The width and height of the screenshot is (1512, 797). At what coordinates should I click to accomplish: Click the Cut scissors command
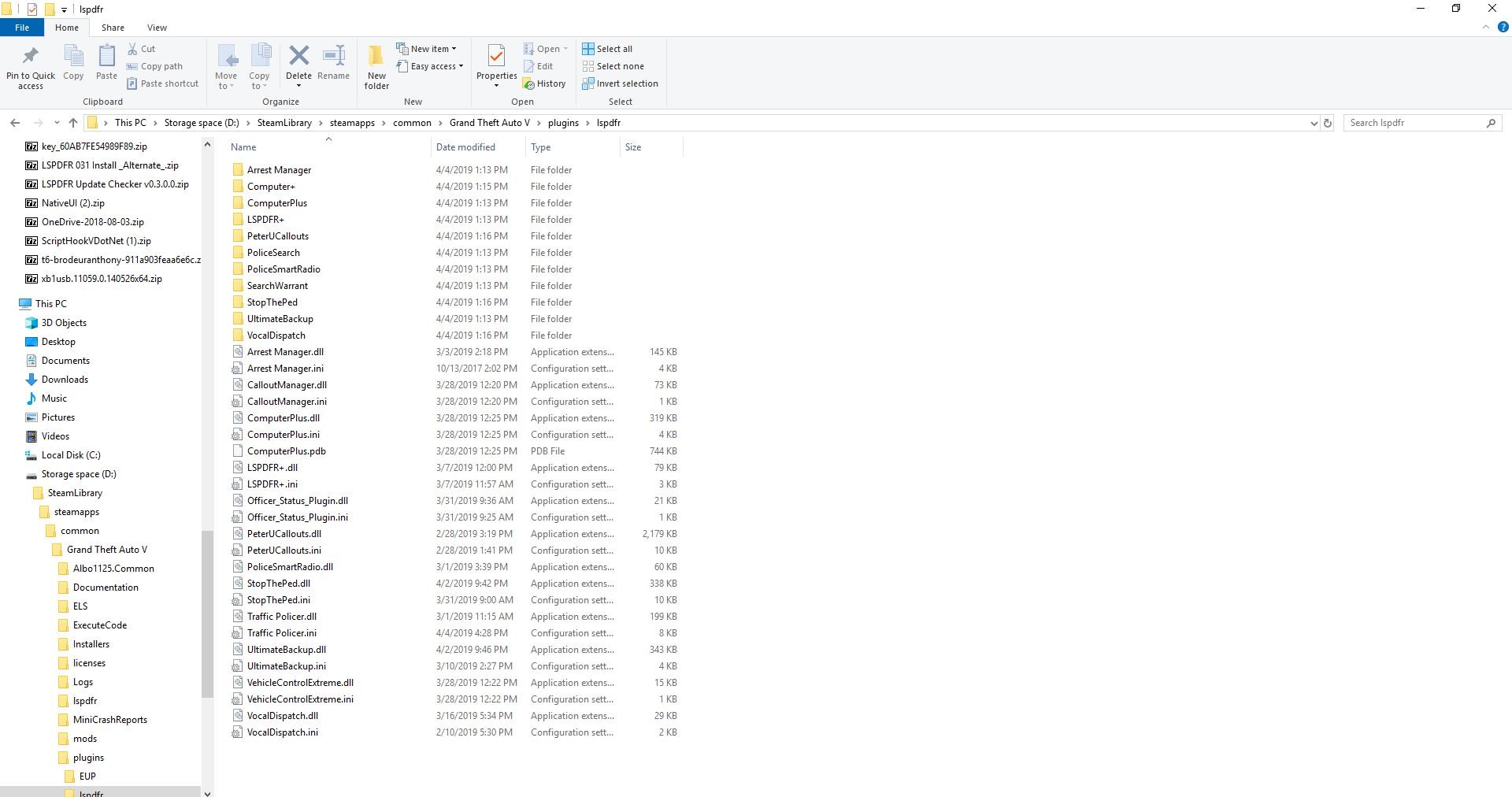coord(142,49)
